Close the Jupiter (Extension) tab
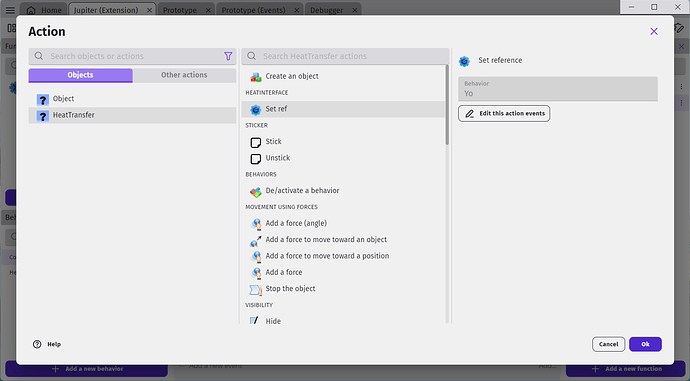 pyautogui.click(x=150, y=10)
